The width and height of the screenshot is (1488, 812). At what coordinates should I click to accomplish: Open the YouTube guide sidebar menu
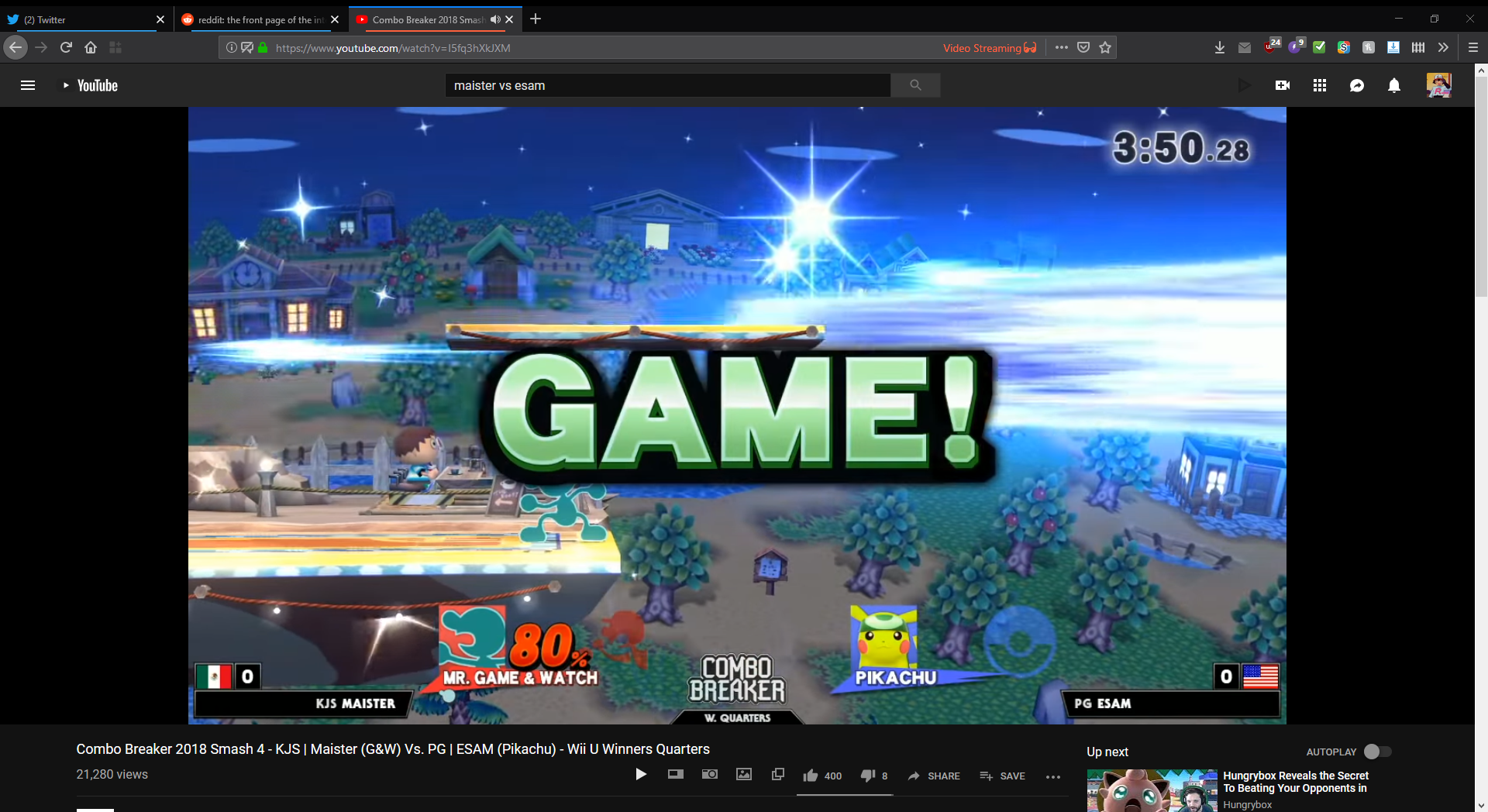28,85
